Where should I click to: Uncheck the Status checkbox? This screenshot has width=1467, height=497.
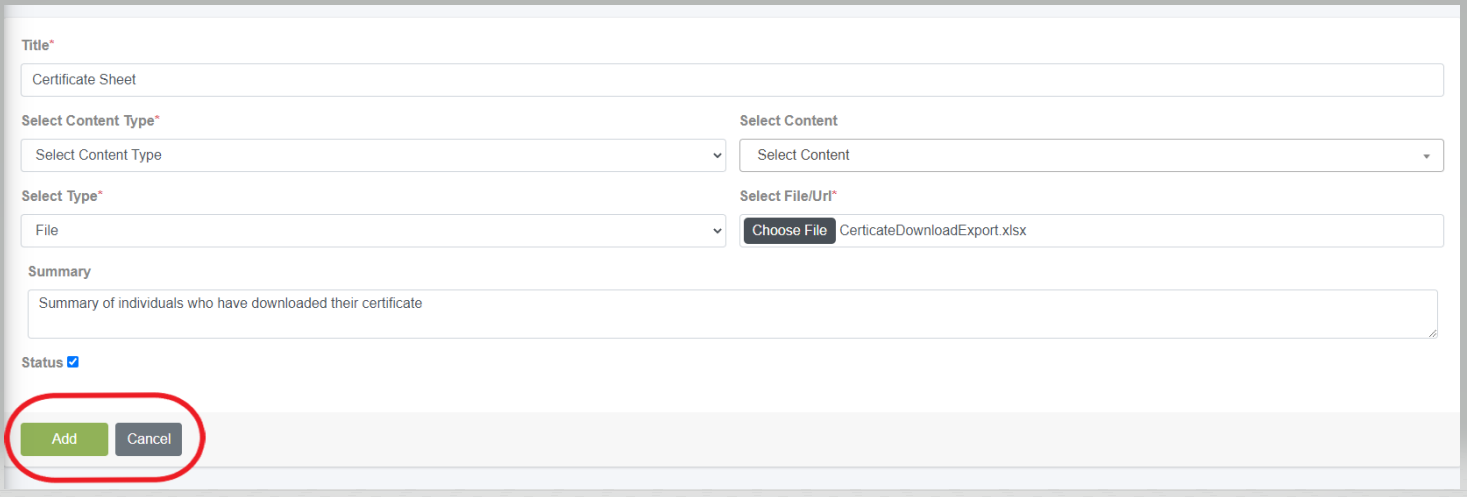[73, 362]
